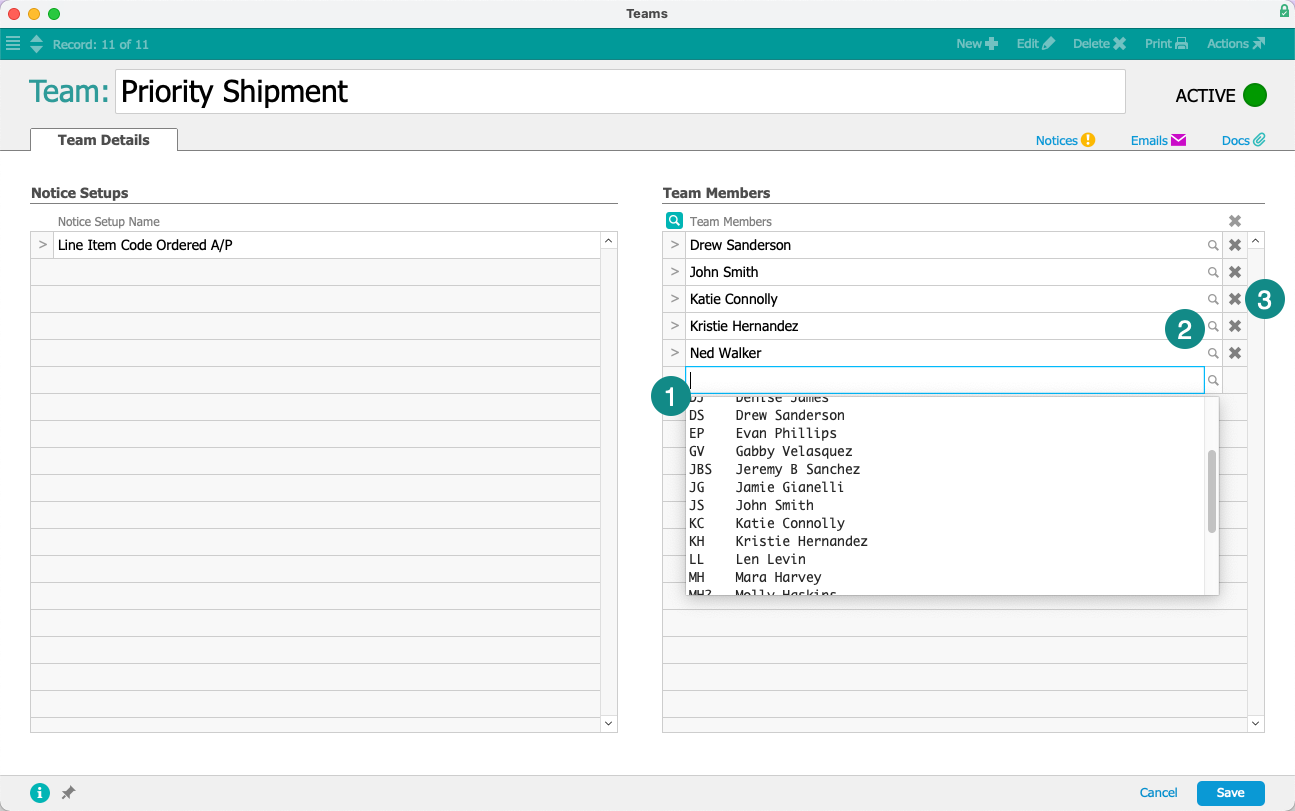Remove John Smith from the team
The height and width of the screenshot is (811, 1295).
(x=1235, y=272)
